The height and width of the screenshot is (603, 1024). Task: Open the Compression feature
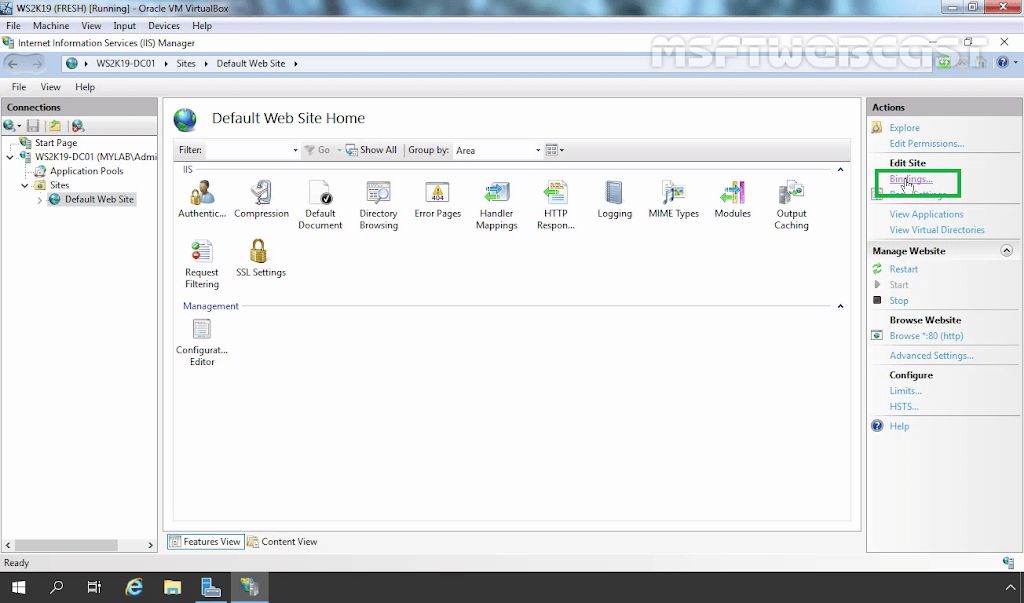(x=261, y=199)
